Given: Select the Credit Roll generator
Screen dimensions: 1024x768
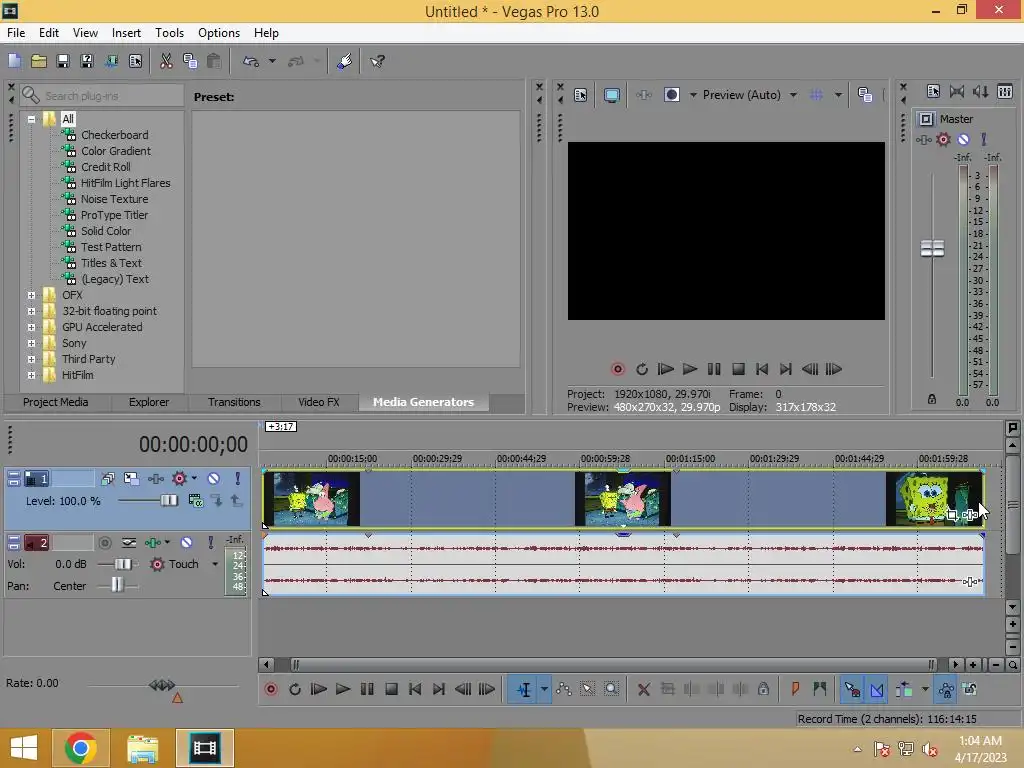Looking at the screenshot, I should [x=106, y=167].
